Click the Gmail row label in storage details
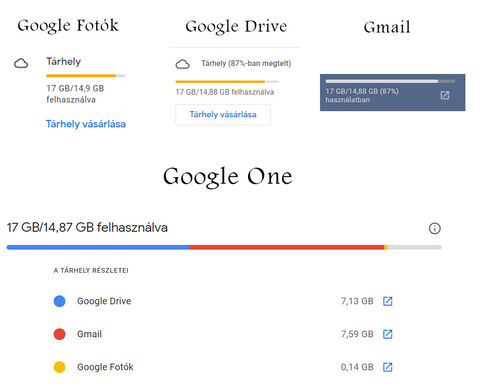The width and height of the screenshot is (480, 390). click(x=89, y=334)
